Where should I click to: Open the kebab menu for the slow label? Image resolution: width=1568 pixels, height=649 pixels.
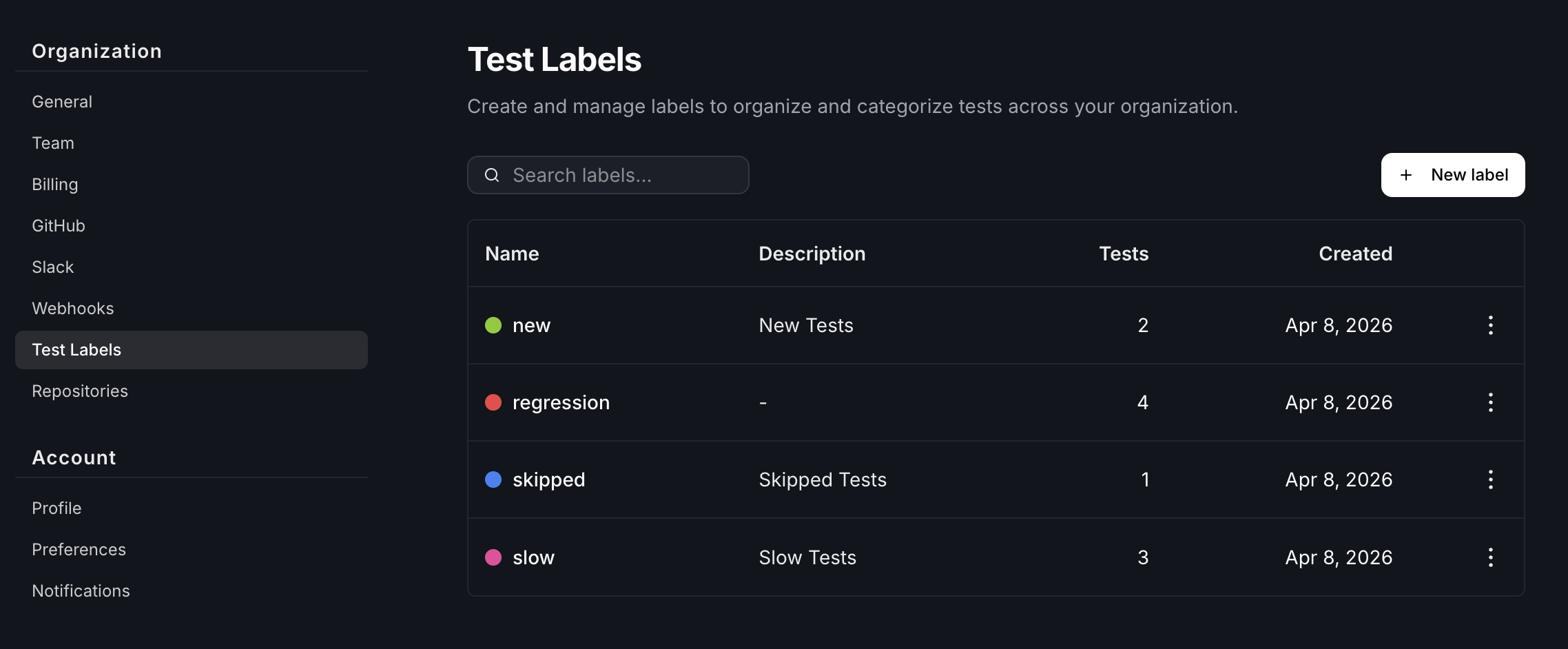click(1490, 557)
